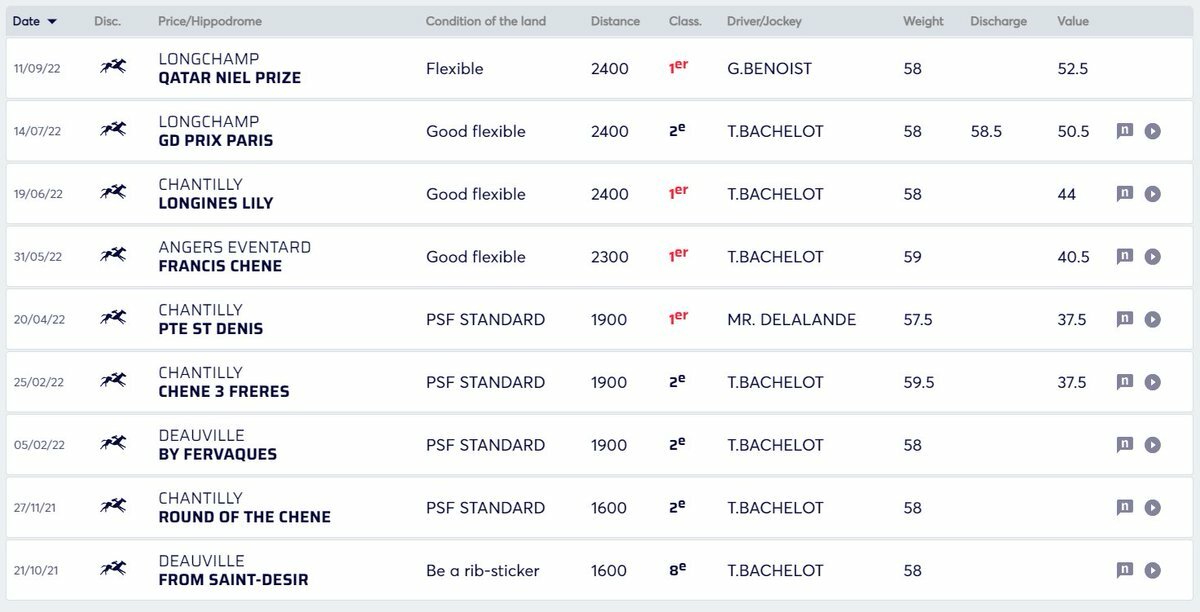Image resolution: width=1200 pixels, height=612 pixels.
Task: Open notes icon for By Fervaques race
Action: tap(1125, 445)
